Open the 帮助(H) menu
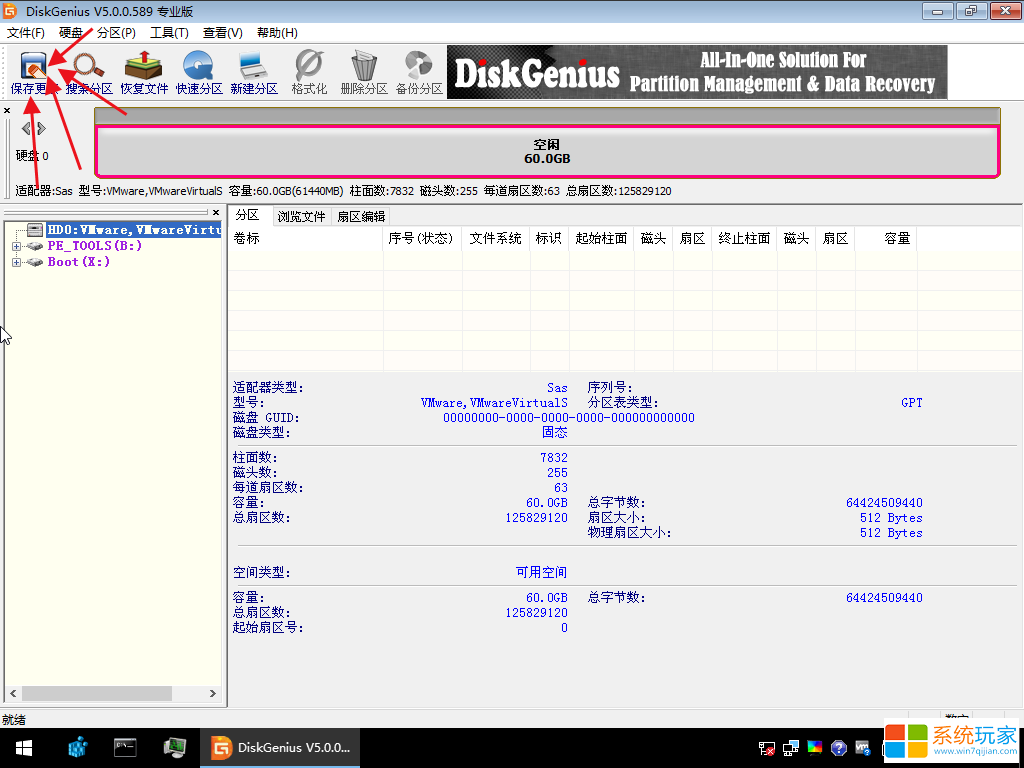Image resolution: width=1024 pixels, height=768 pixels. click(x=277, y=33)
